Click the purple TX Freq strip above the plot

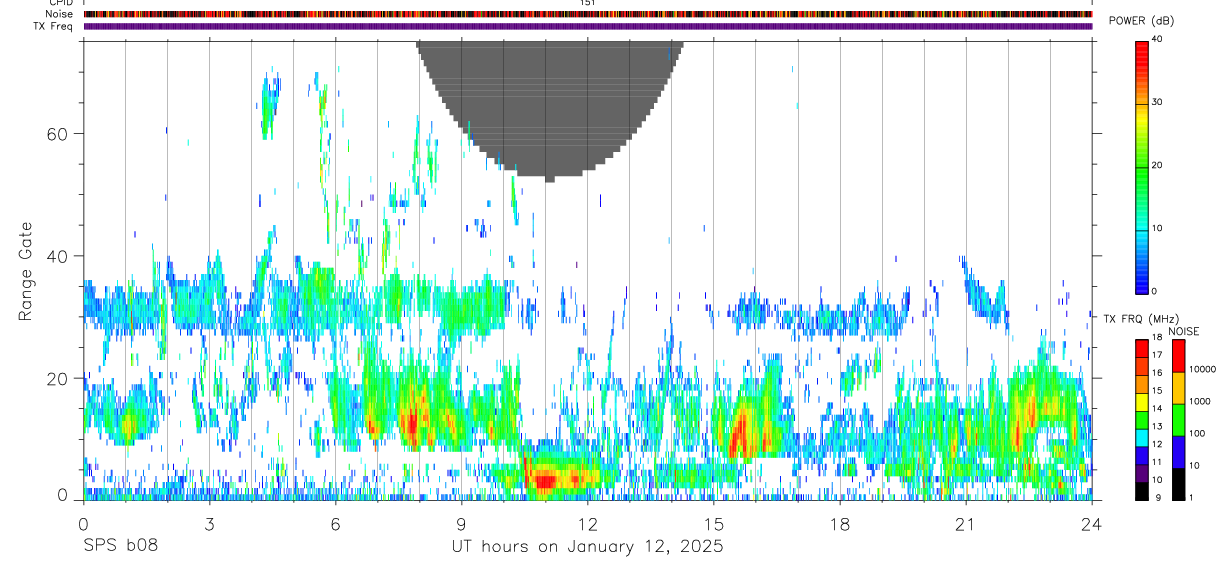point(588,26)
